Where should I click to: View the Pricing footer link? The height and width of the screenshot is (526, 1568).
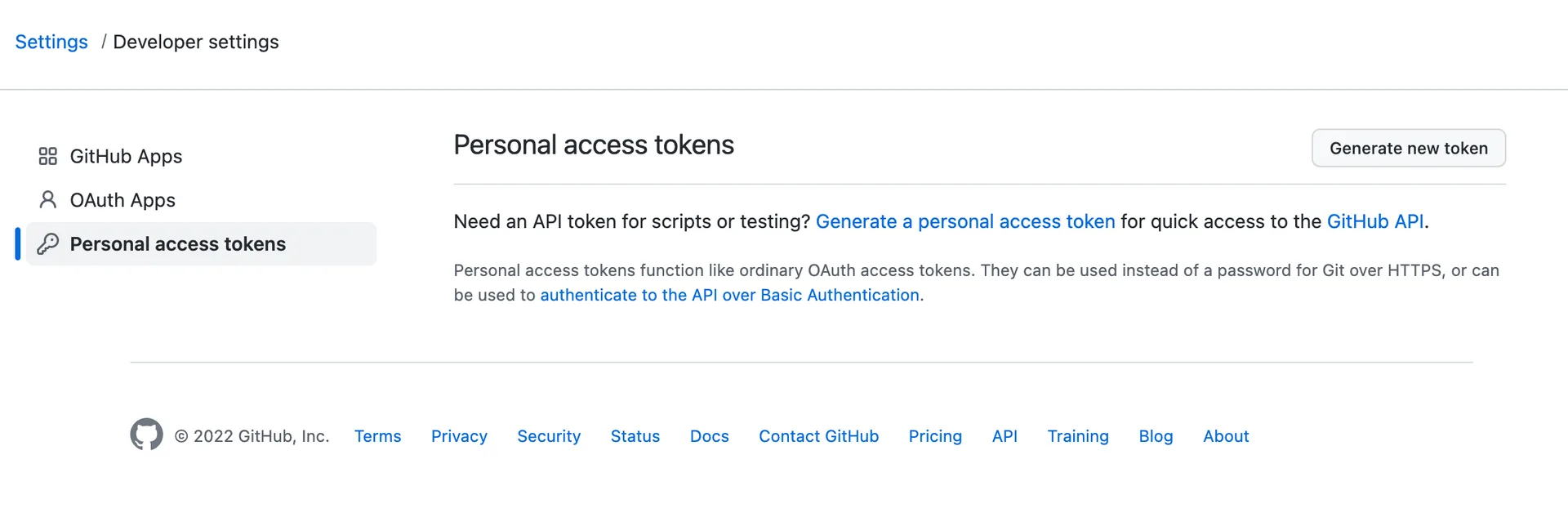[935, 436]
